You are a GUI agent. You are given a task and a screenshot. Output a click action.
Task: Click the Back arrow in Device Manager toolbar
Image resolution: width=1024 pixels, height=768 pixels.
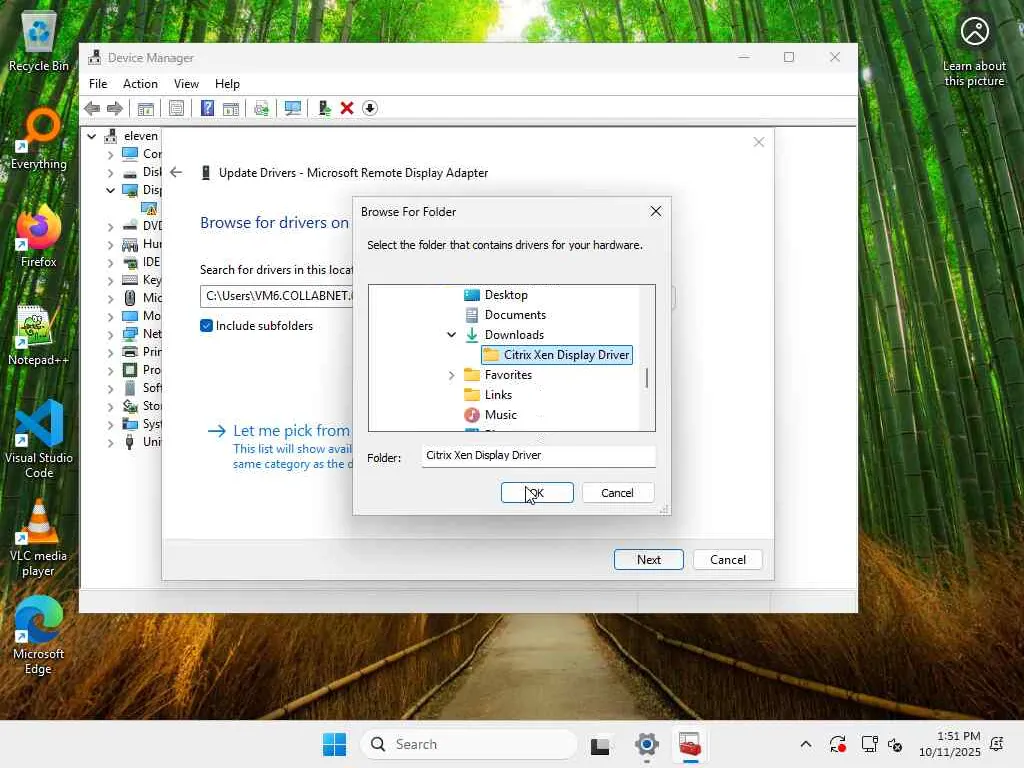(92, 108)
